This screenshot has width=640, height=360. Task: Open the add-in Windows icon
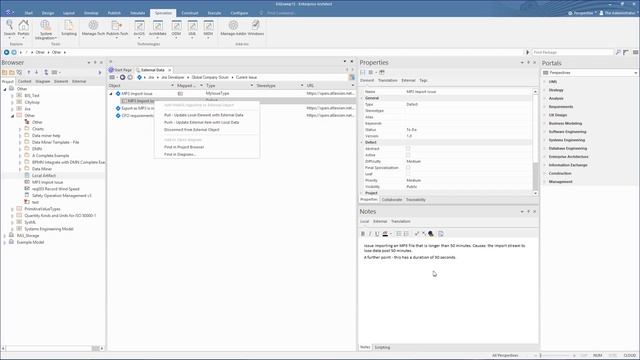point(256,28)
